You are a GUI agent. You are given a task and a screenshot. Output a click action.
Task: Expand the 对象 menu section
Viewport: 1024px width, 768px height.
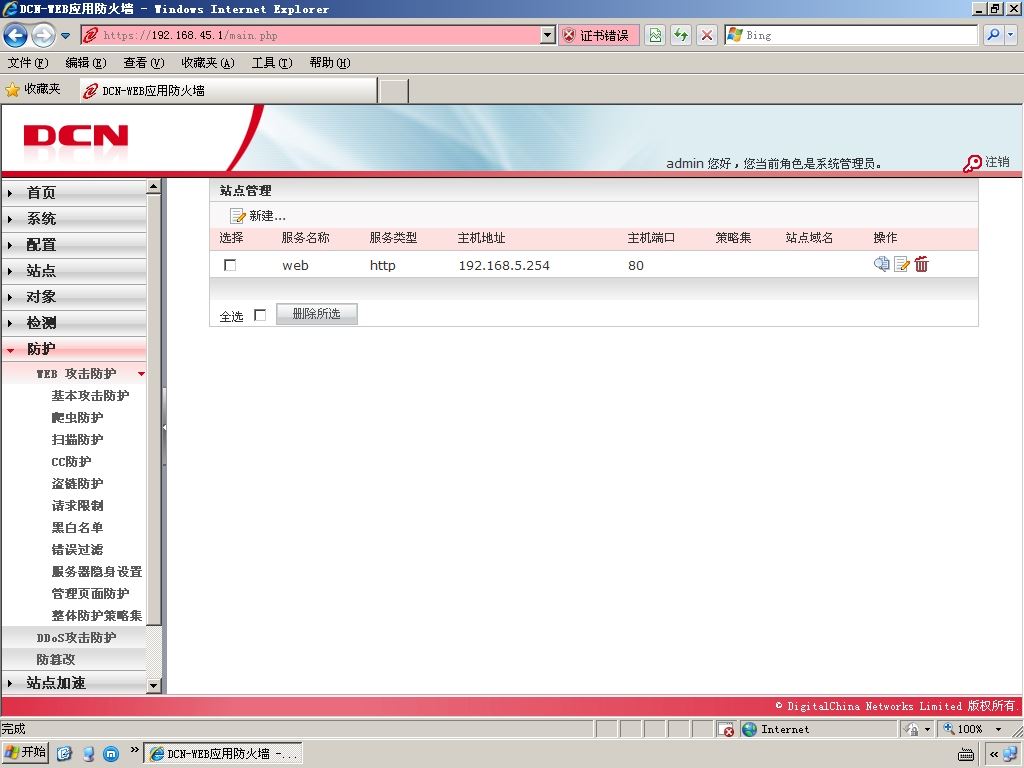[74, 297]
